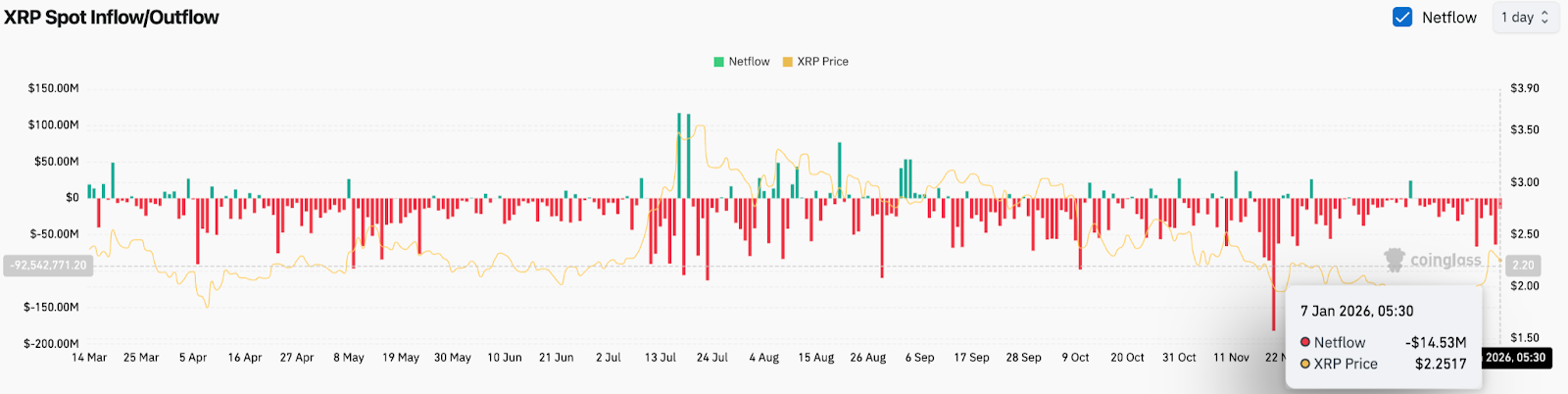
Task: Click the 14 Mar x-axis label
Action: [89, 358]
